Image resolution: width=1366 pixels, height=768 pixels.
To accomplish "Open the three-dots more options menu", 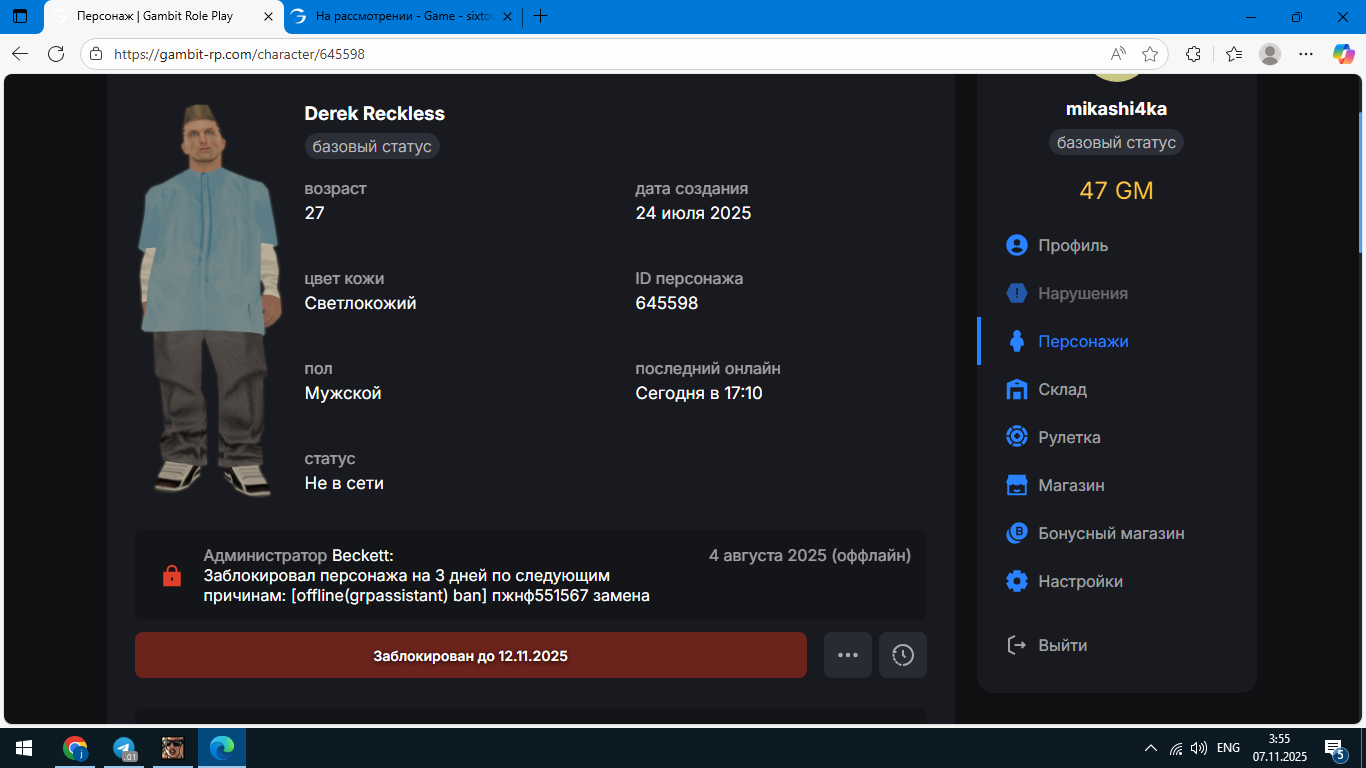I will [x=848, y=655].
